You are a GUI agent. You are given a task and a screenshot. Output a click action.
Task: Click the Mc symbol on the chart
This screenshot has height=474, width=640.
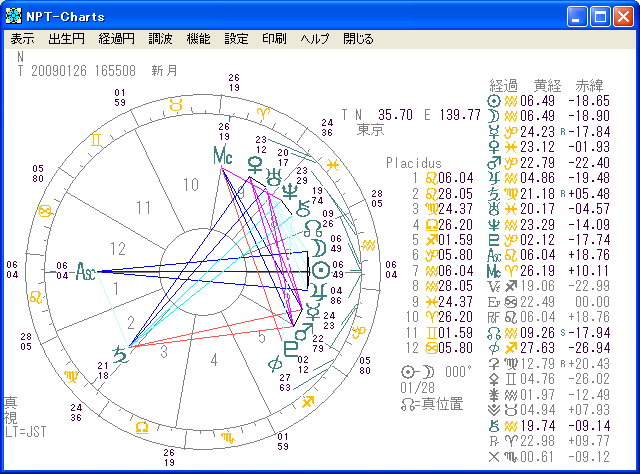pos(223,156)
